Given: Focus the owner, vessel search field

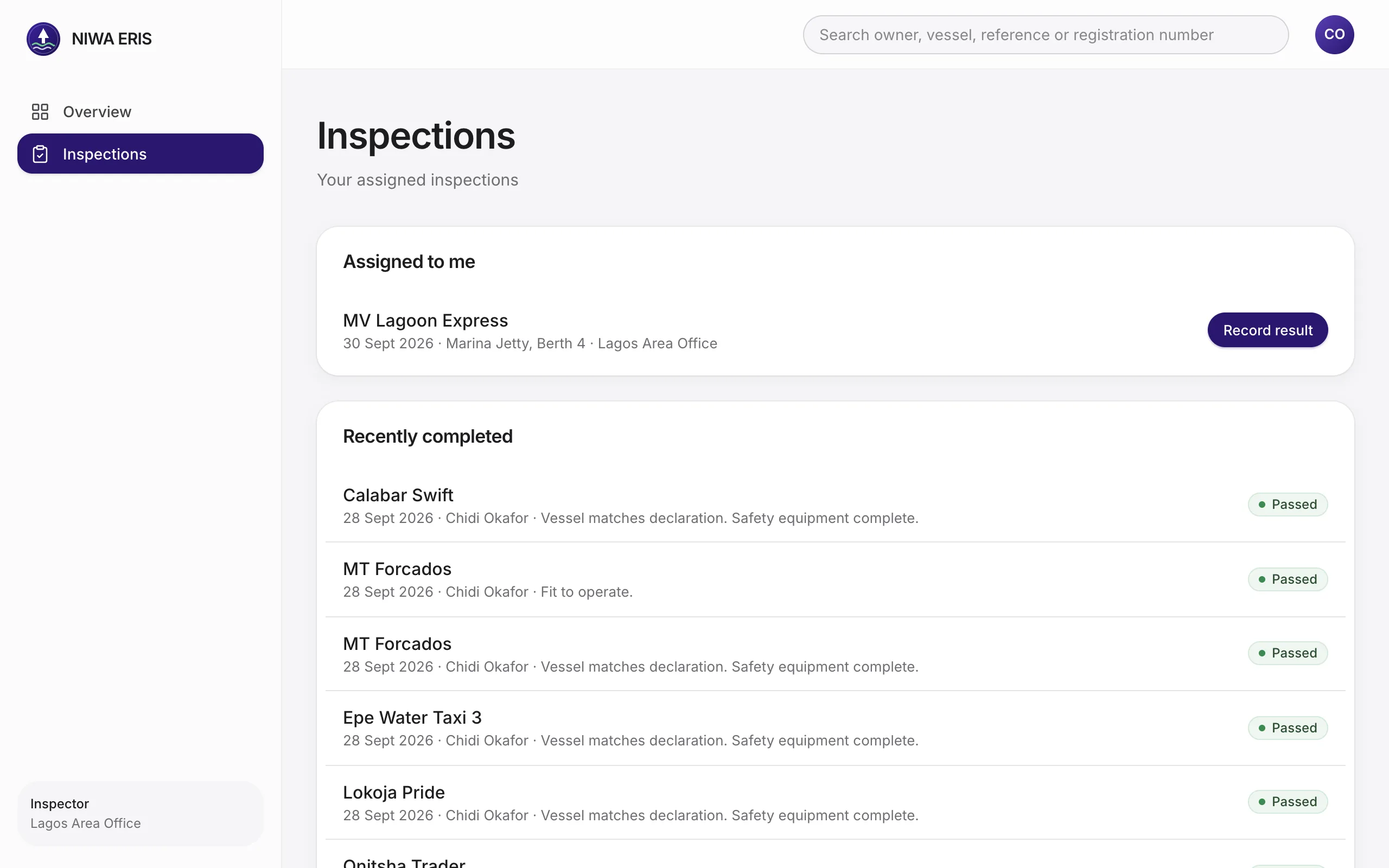Looking at the screenshot, I should [x=1045, y=34].
